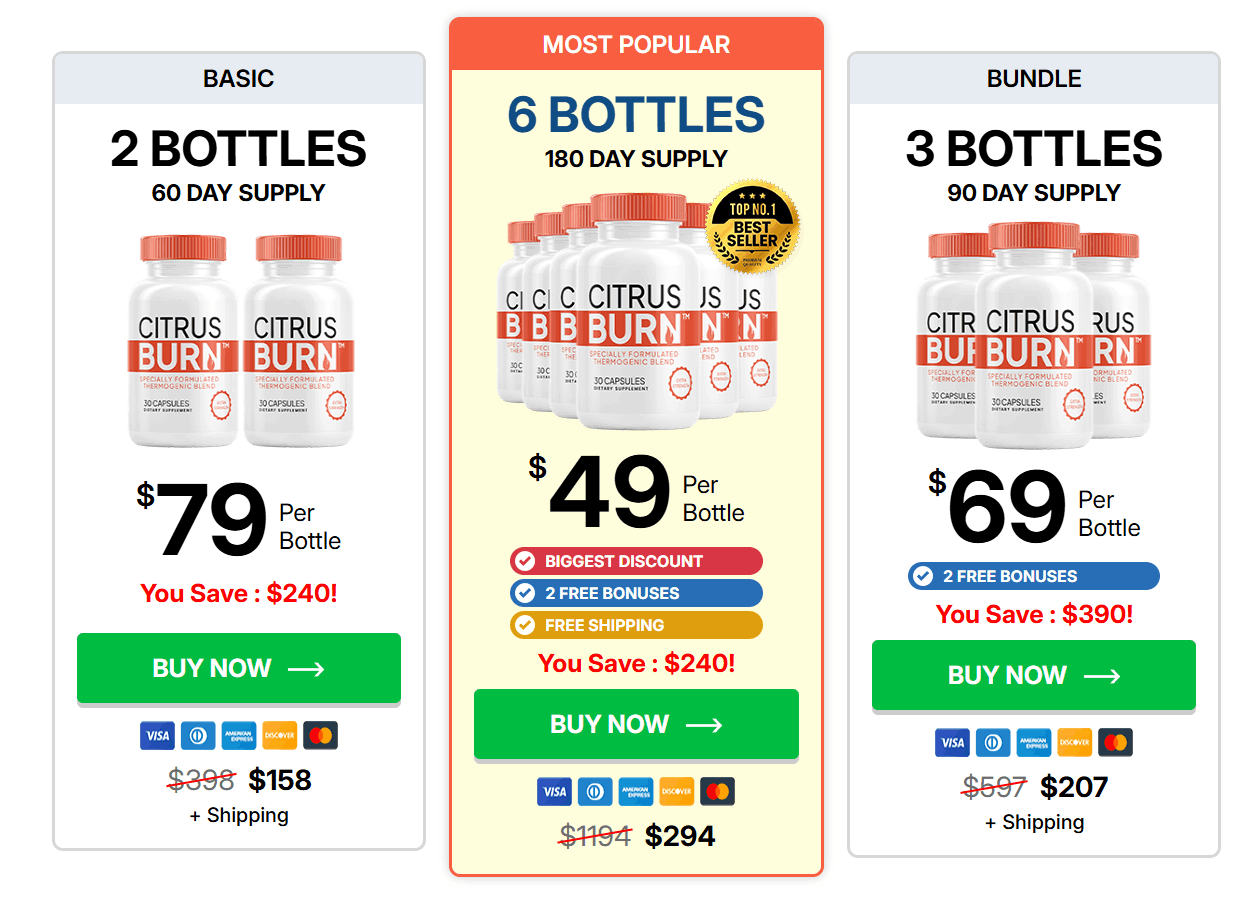Select the Most Popular header banner

click(636, 44)
